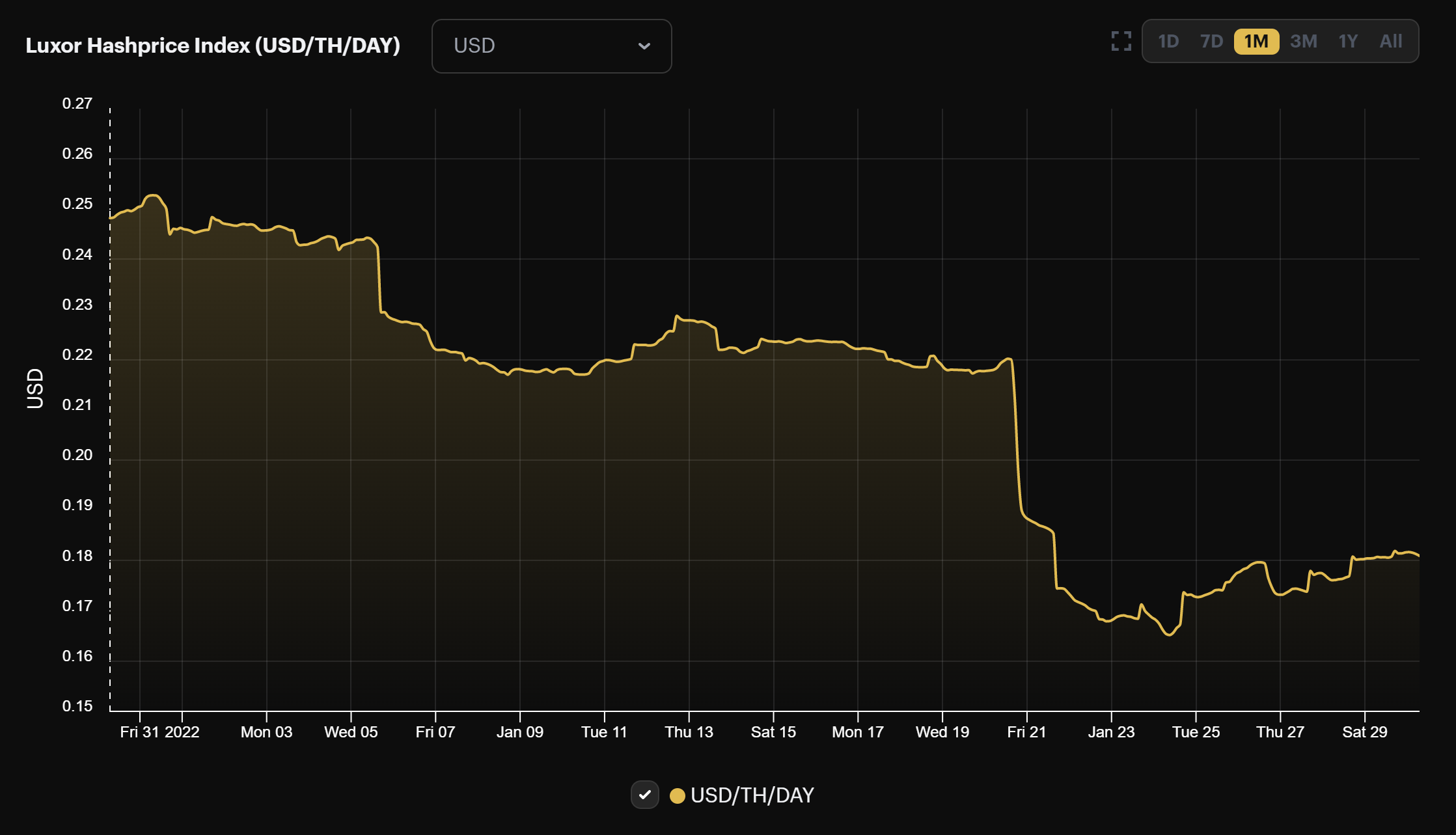Click the 0.16 y-axis value
This screenshot has width=1456, height=835.
click(x=77, y=656)
